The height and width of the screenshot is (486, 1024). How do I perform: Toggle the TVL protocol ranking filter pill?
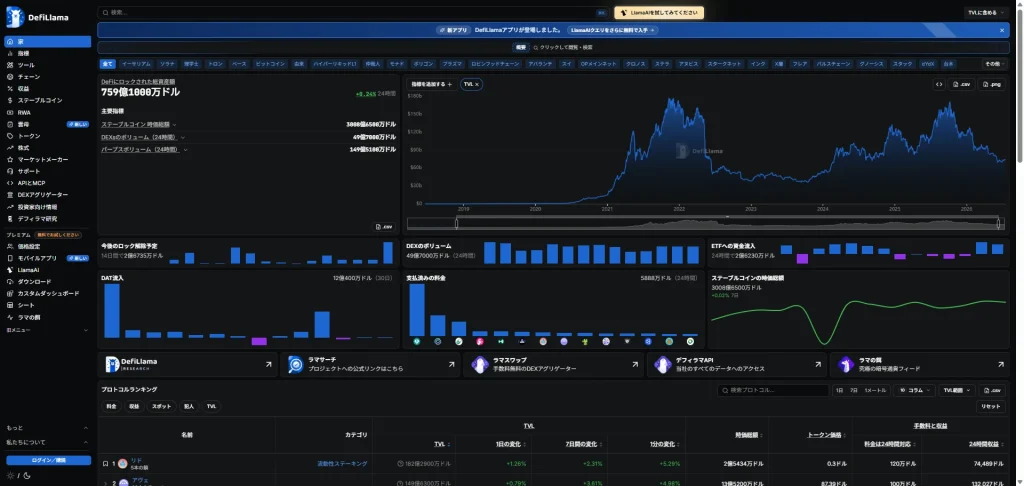point(211,406)
